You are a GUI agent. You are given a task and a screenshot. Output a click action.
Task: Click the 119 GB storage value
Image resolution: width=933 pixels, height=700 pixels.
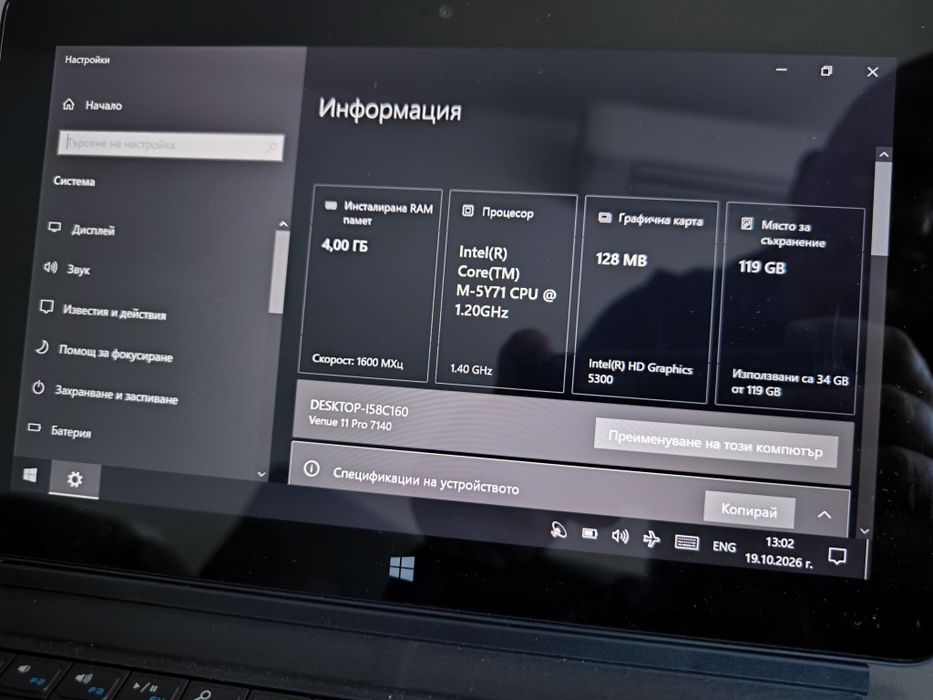[762, 267]
